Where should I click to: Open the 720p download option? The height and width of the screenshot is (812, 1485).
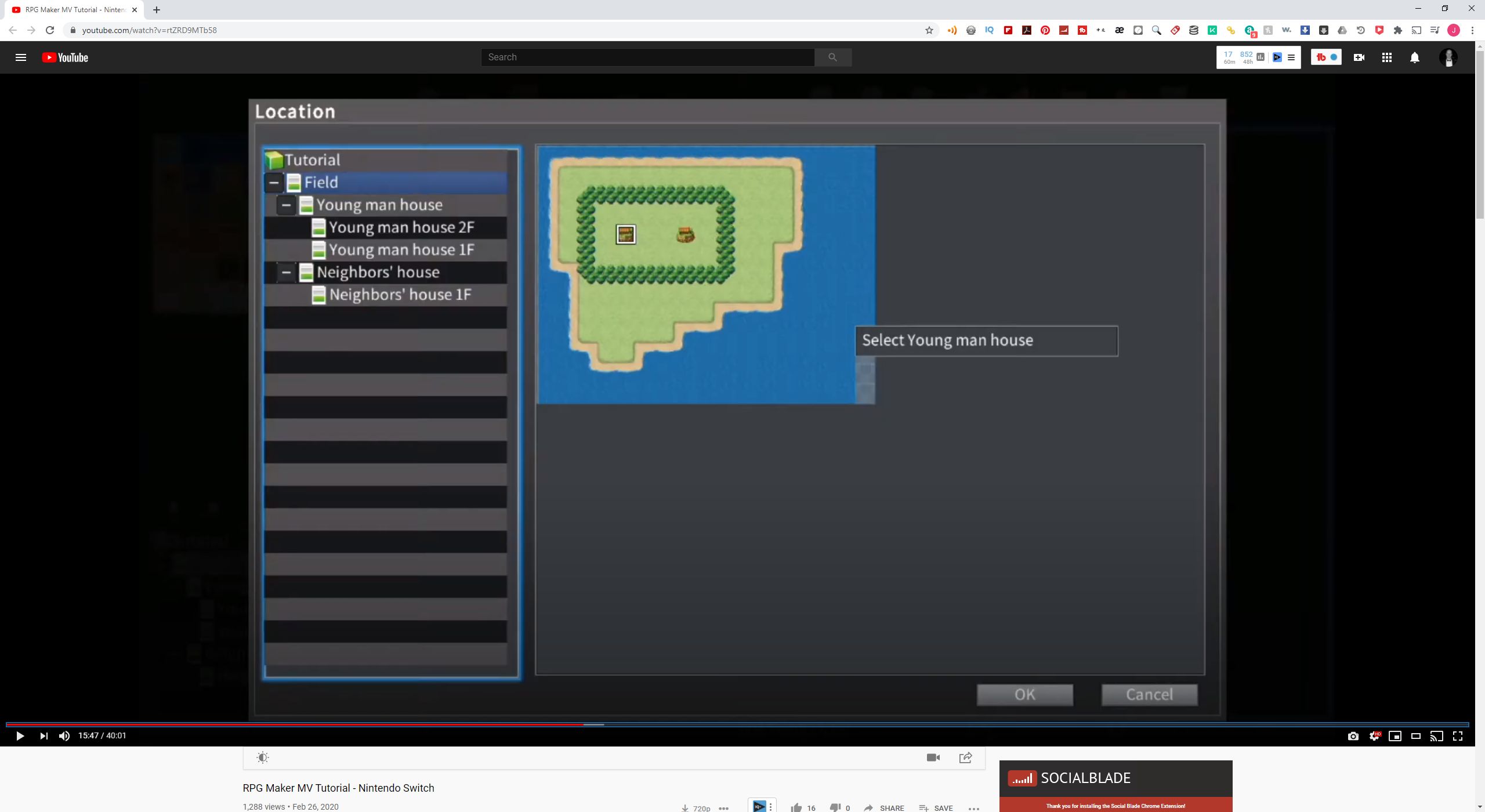click(x=696, y=807)
